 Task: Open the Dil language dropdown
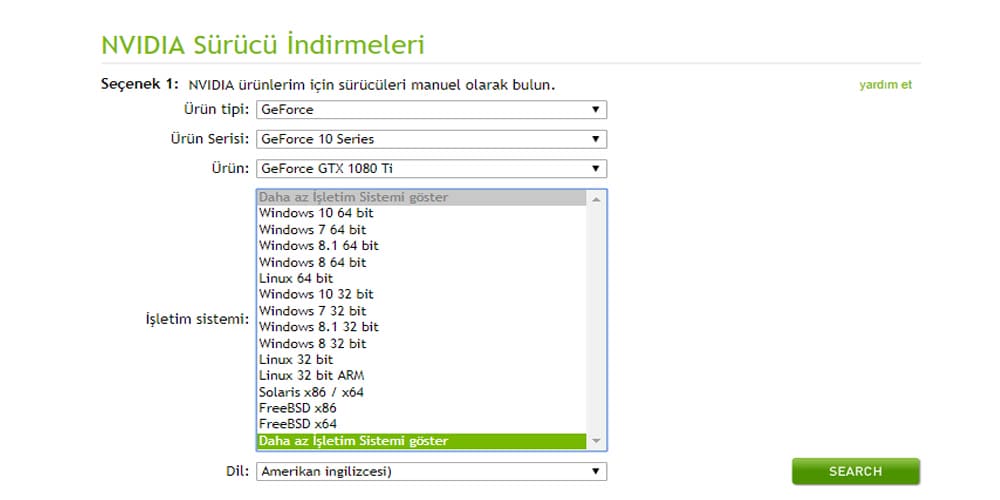click(431, 471)
